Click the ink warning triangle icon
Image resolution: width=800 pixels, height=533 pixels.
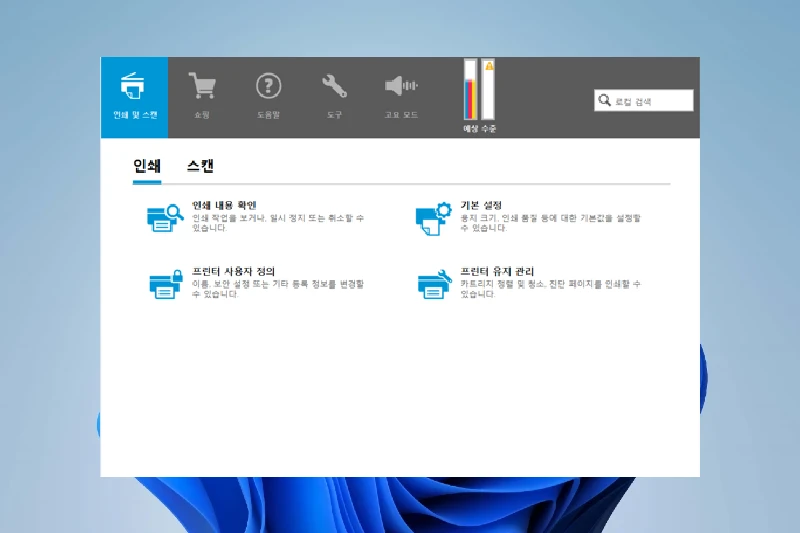coord(489,66)
